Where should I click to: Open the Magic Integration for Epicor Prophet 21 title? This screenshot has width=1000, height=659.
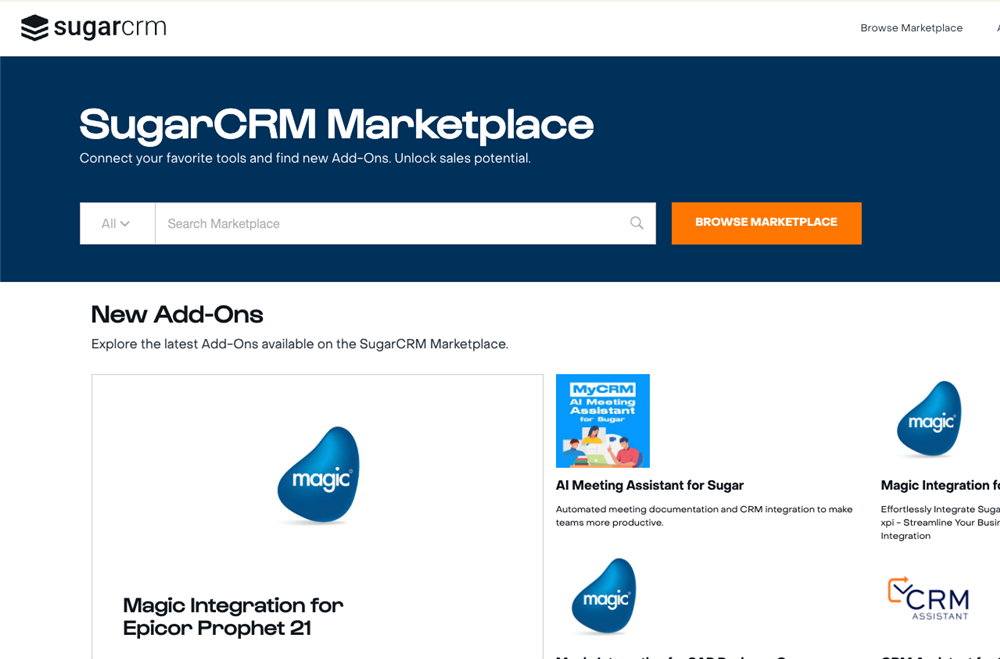tap(233, 617)
